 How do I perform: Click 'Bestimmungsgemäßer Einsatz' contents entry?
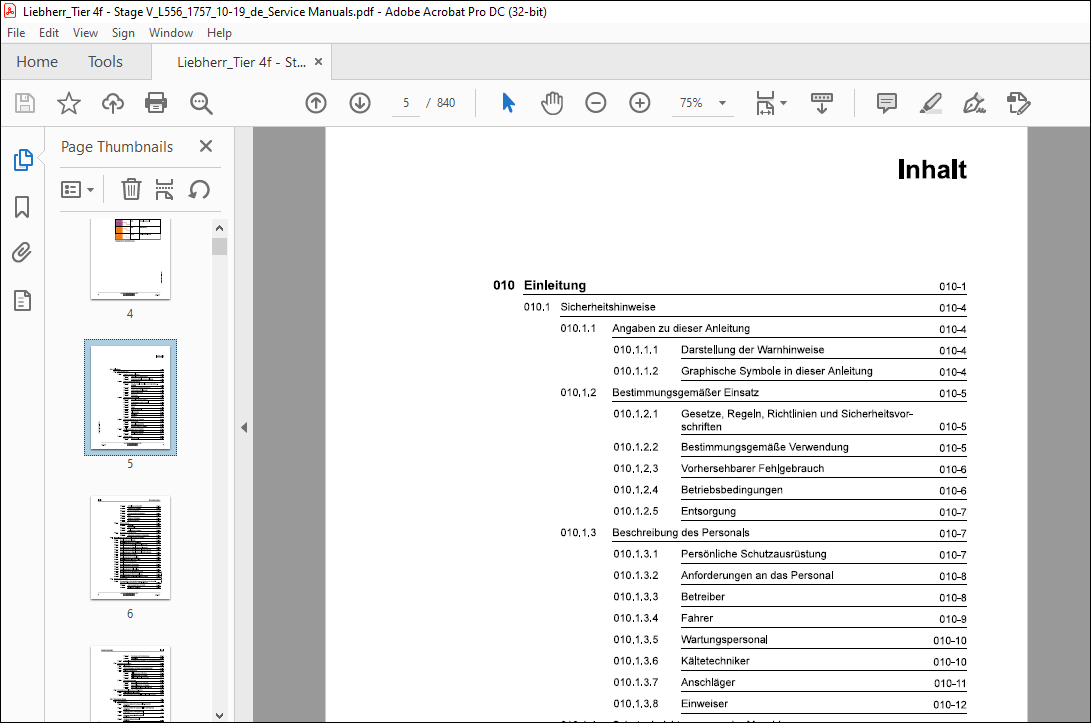(685, 392)
